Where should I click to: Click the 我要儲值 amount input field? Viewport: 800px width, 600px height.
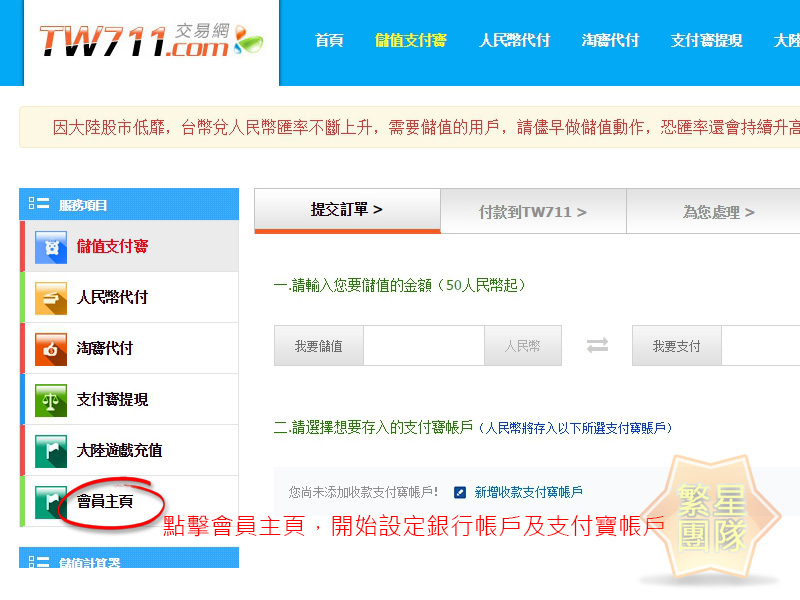tap(423, 346)
